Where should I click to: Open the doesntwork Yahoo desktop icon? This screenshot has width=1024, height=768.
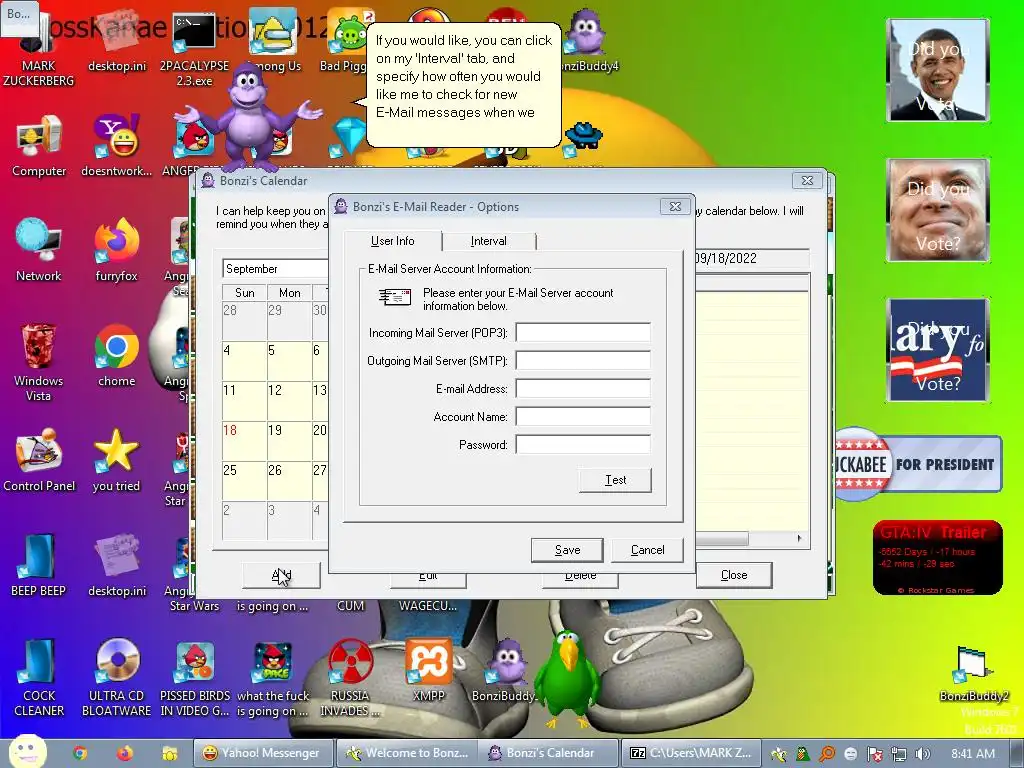pyautogui.click(x=116, y=146)
